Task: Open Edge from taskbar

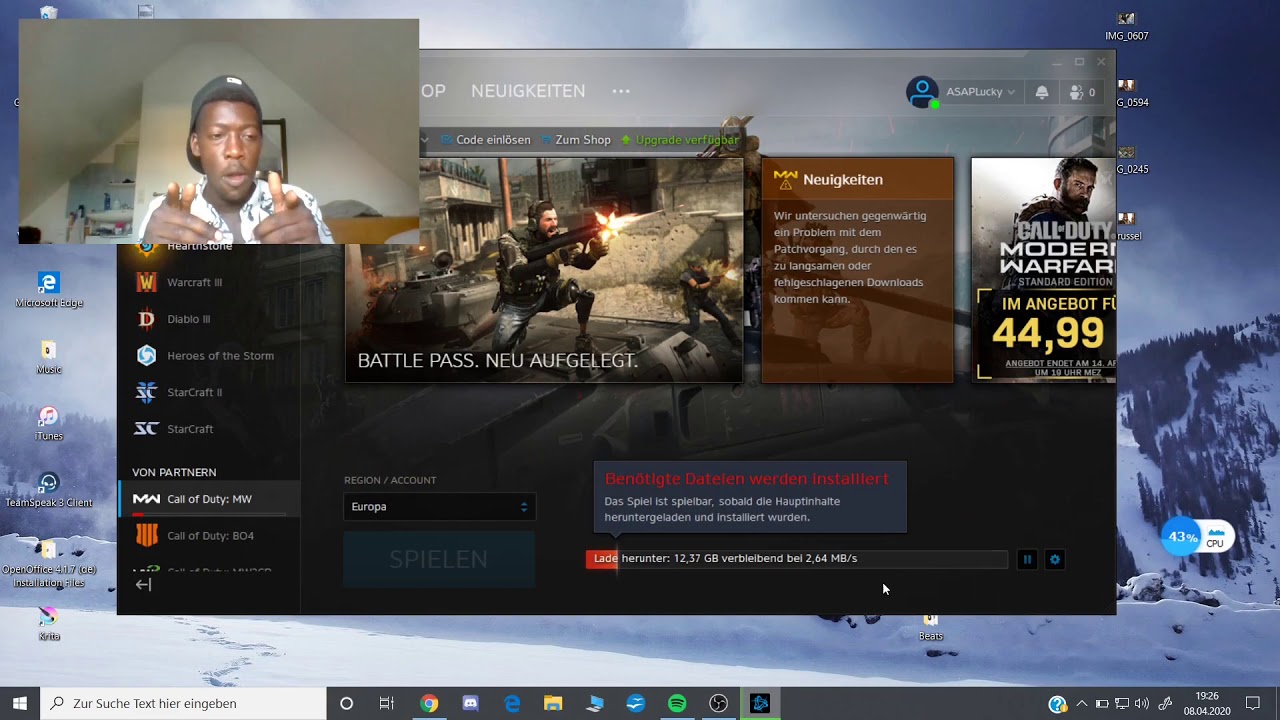Action: click(x=512, y=704)
